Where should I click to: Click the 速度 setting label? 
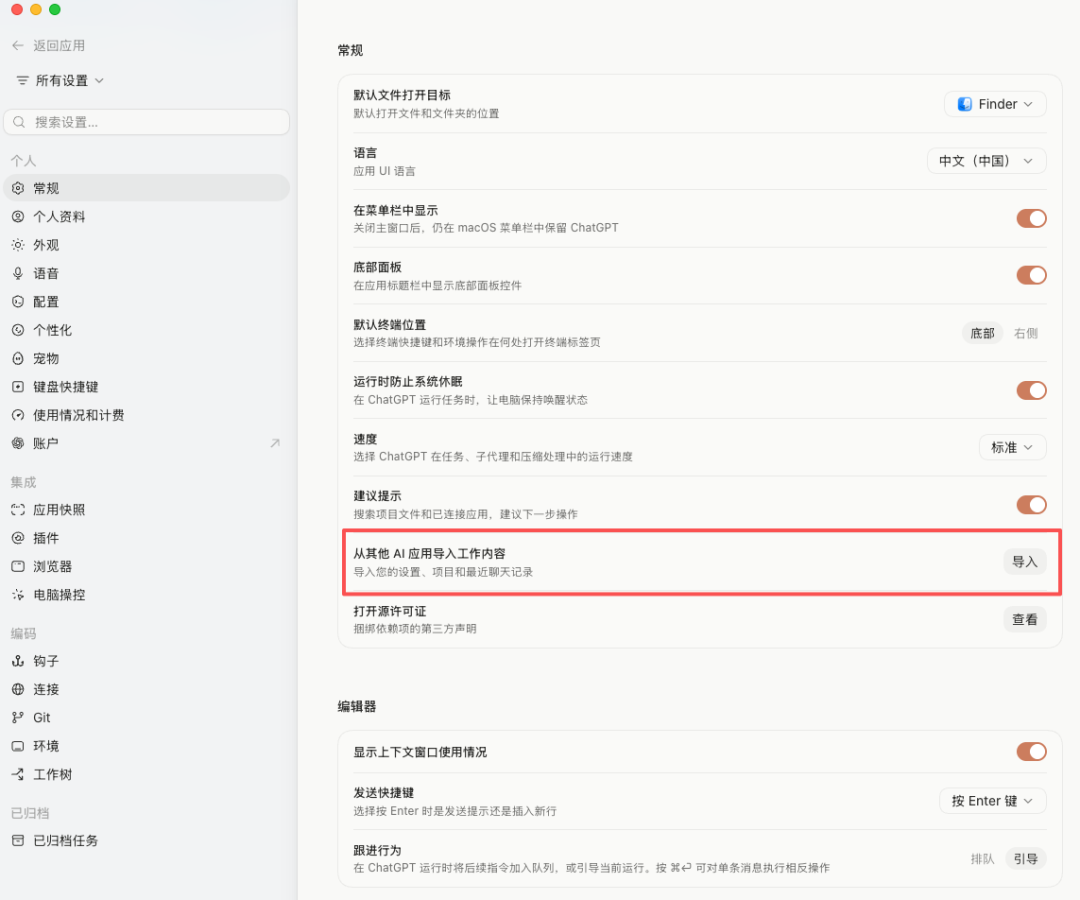click(365, 439)
